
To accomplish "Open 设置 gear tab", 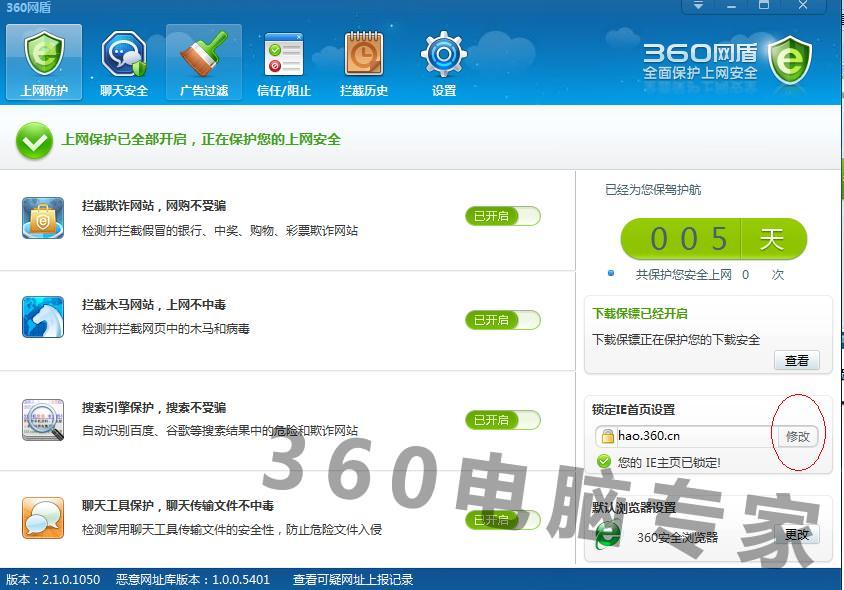I will (444, 62).
